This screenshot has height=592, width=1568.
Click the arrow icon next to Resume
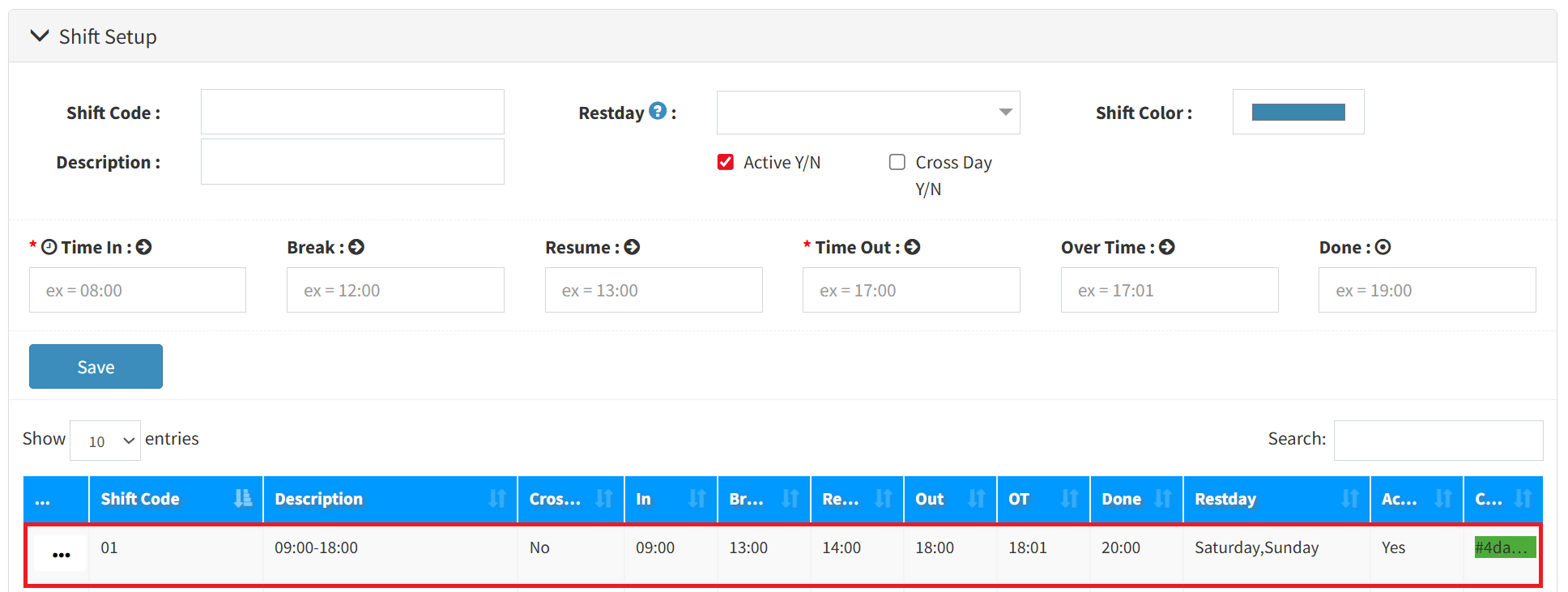click(633, 247)
